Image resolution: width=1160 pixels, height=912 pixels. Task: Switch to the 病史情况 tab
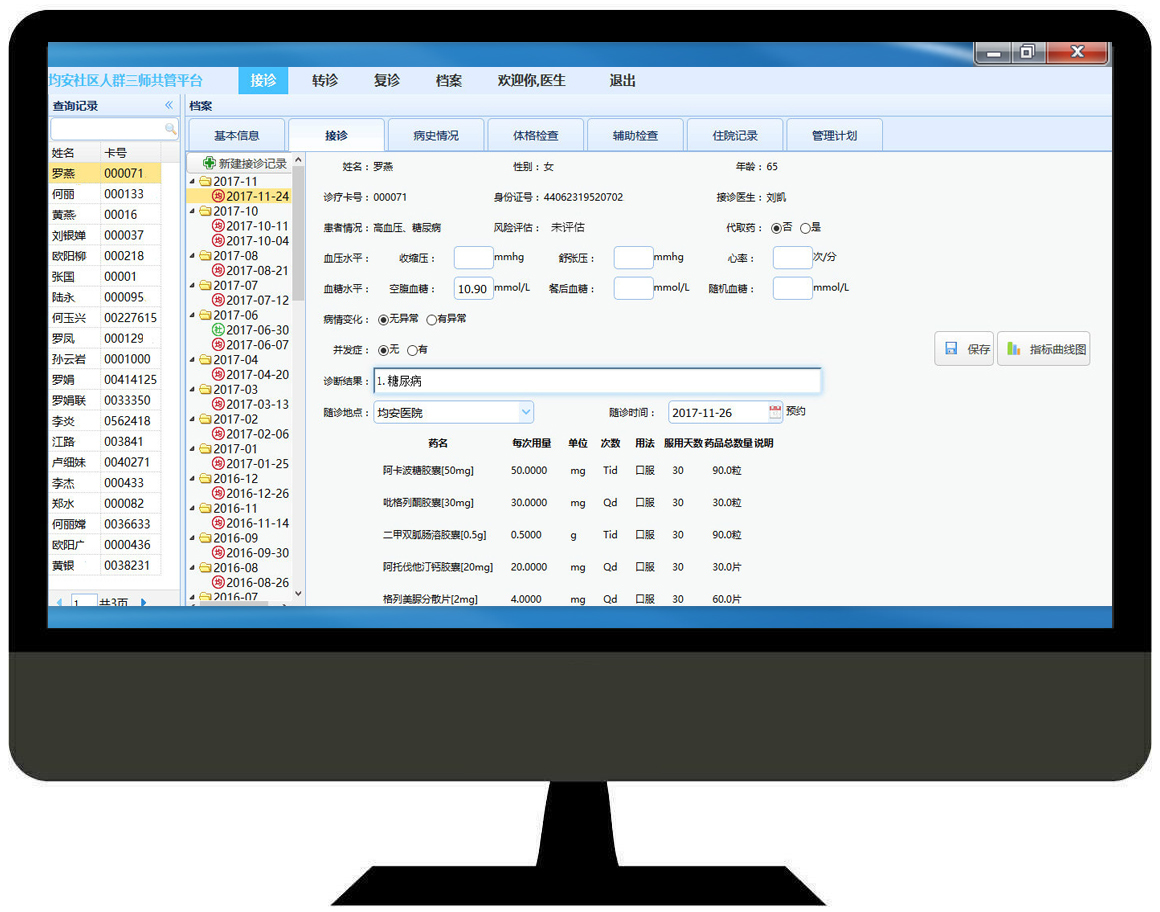[436, 135]
